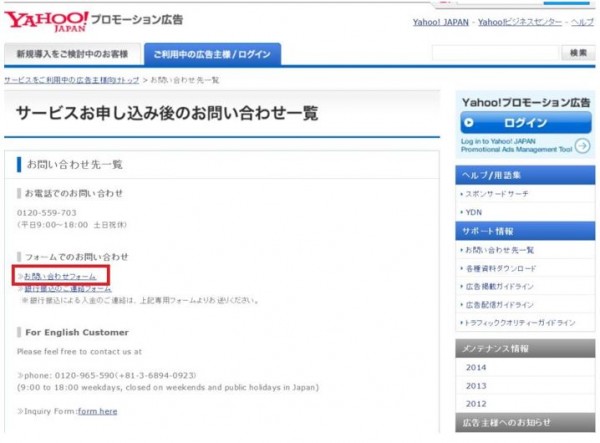The image size is (600, 443).
Task: Click the メンテナンス情報 sidebar header
Action: (x=525, y=349)
